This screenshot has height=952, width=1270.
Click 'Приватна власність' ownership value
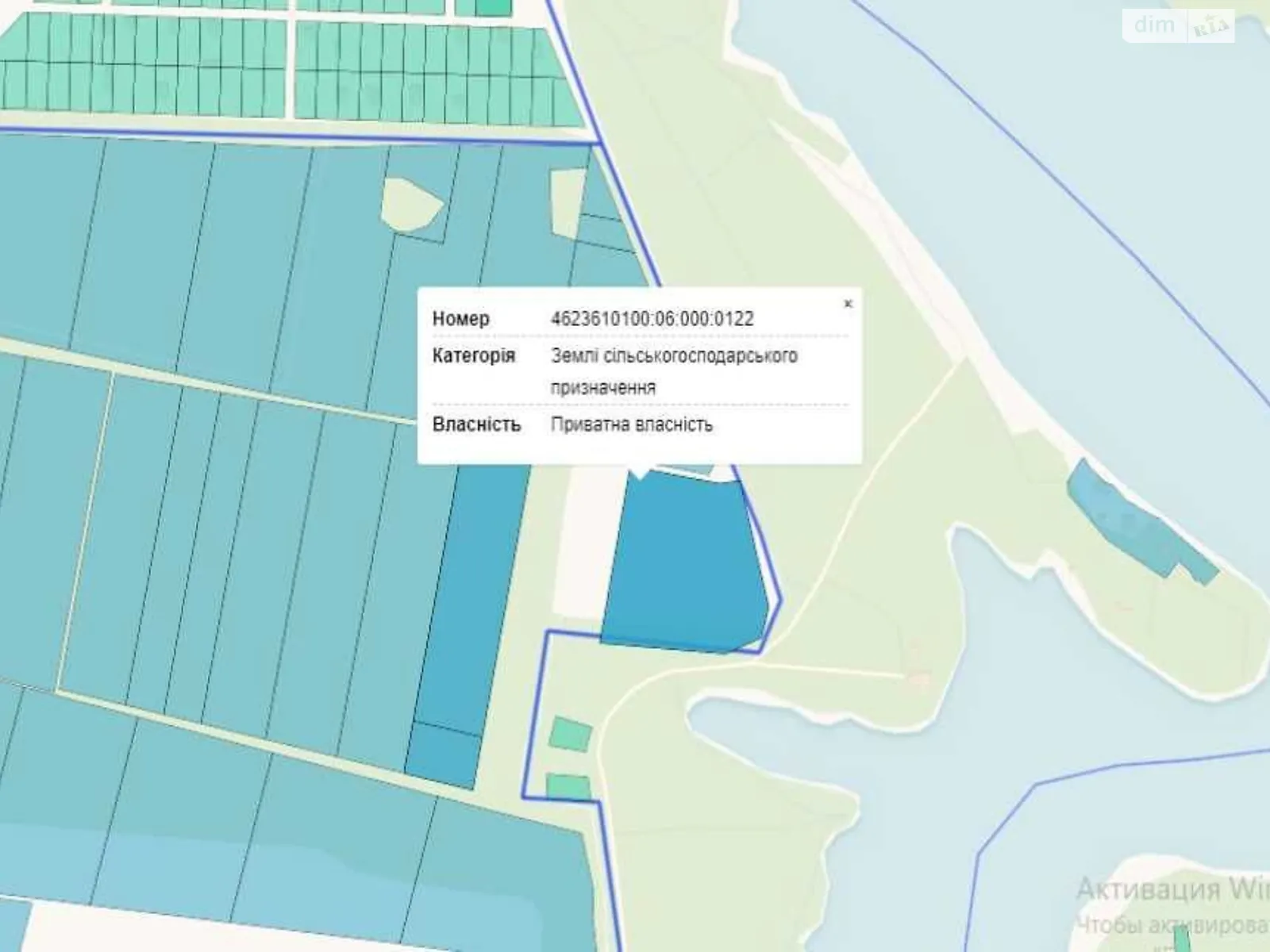point(632,424)
